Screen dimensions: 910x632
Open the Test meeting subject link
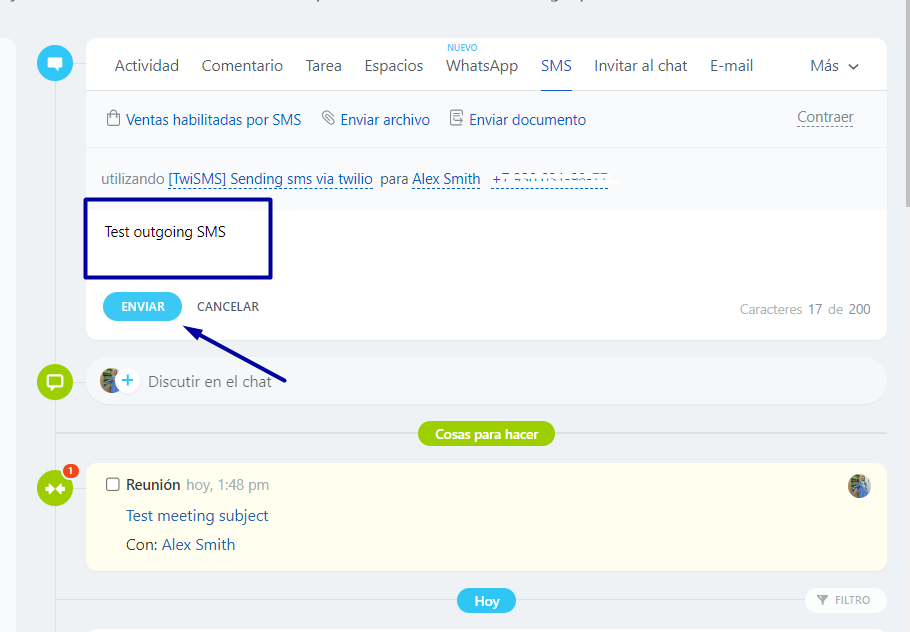tap(197, 516)
